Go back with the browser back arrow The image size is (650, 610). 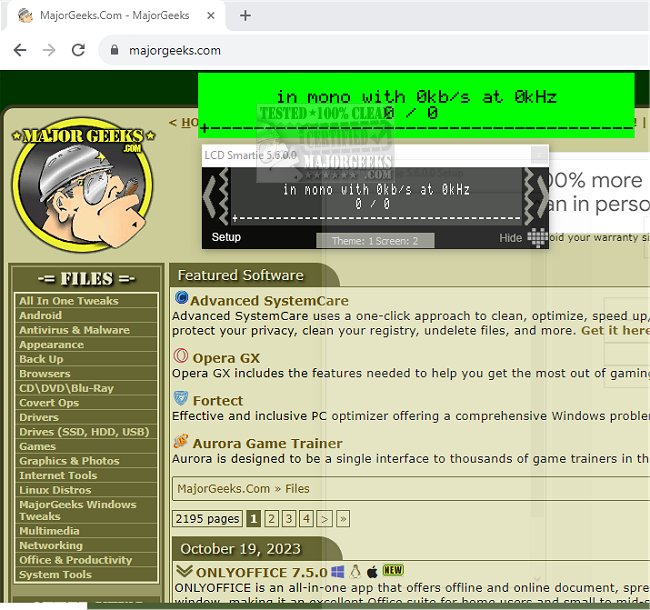point(20,50)
